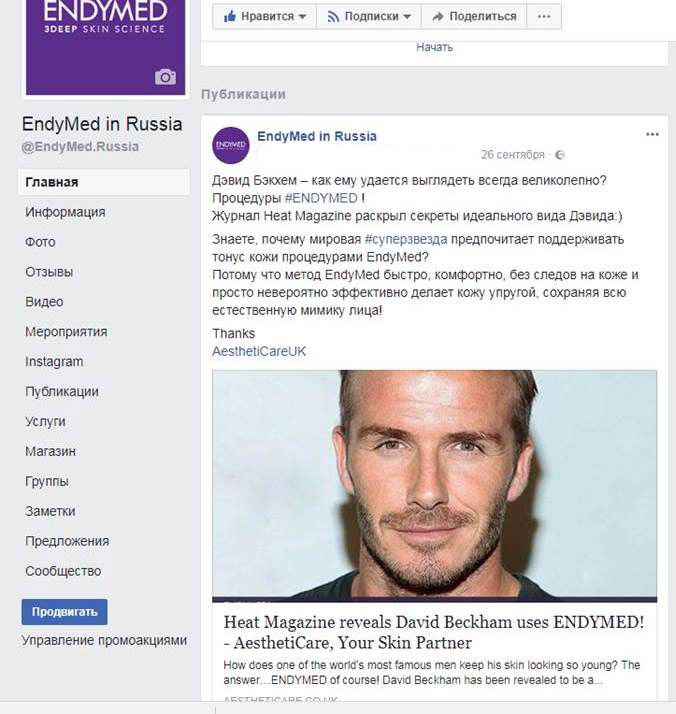
Task: Click the #ENDYMED hashtag in the post
Action: (321, 198)
